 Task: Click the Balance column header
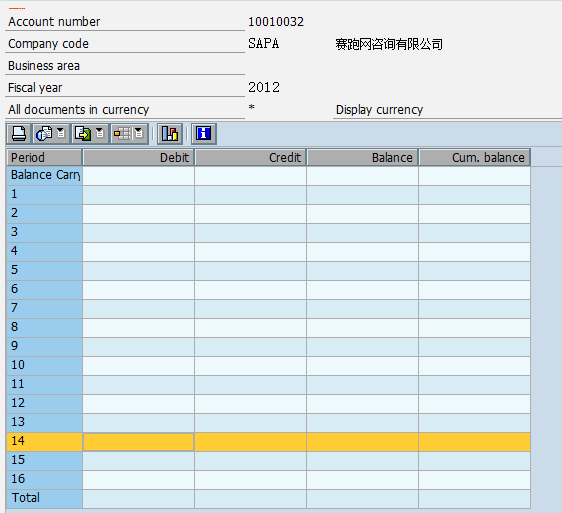click(362, 158)
